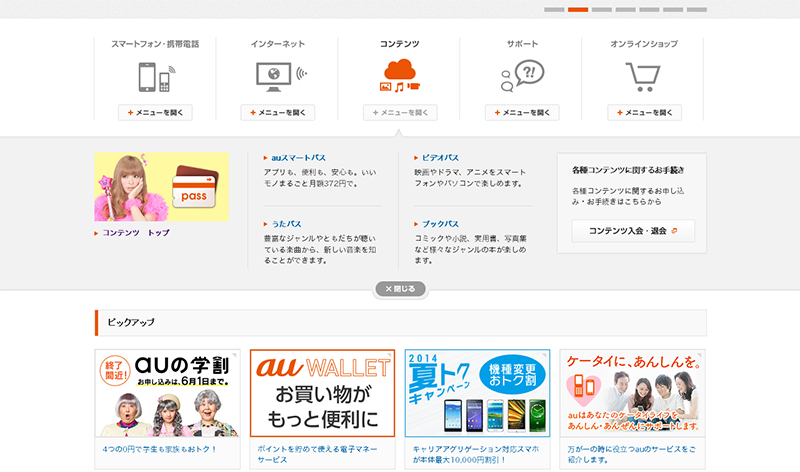Screen dimensions: 800x472
Task: Click the external link icon on コンテンツ入会・退会
Action: point(674,231)
